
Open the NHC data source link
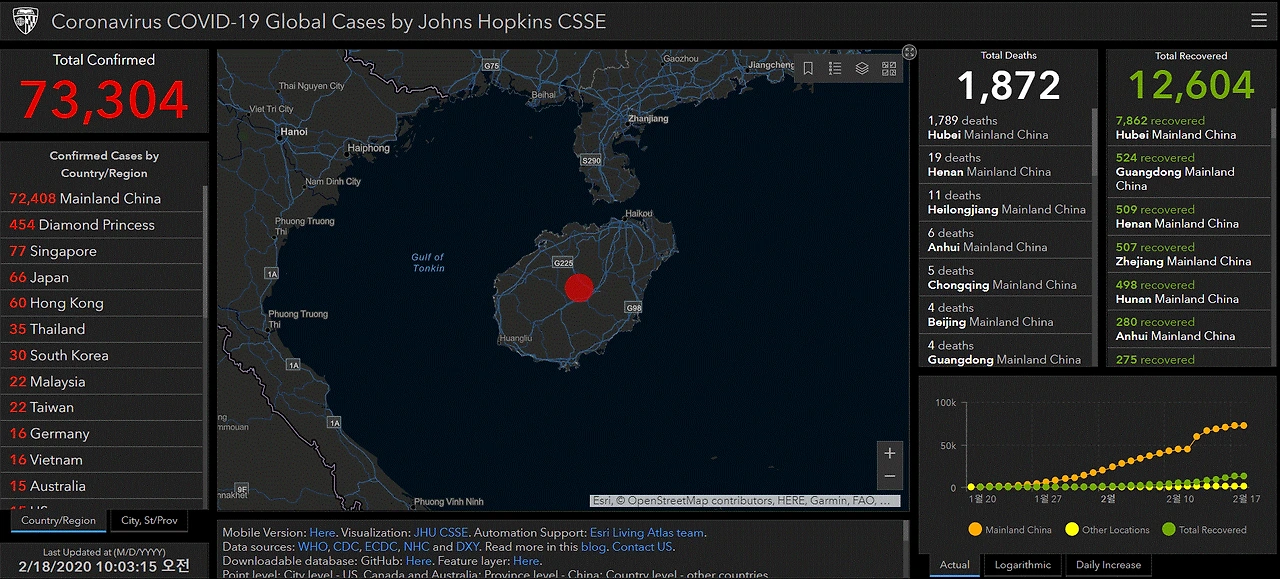click(x=416, y=547)
